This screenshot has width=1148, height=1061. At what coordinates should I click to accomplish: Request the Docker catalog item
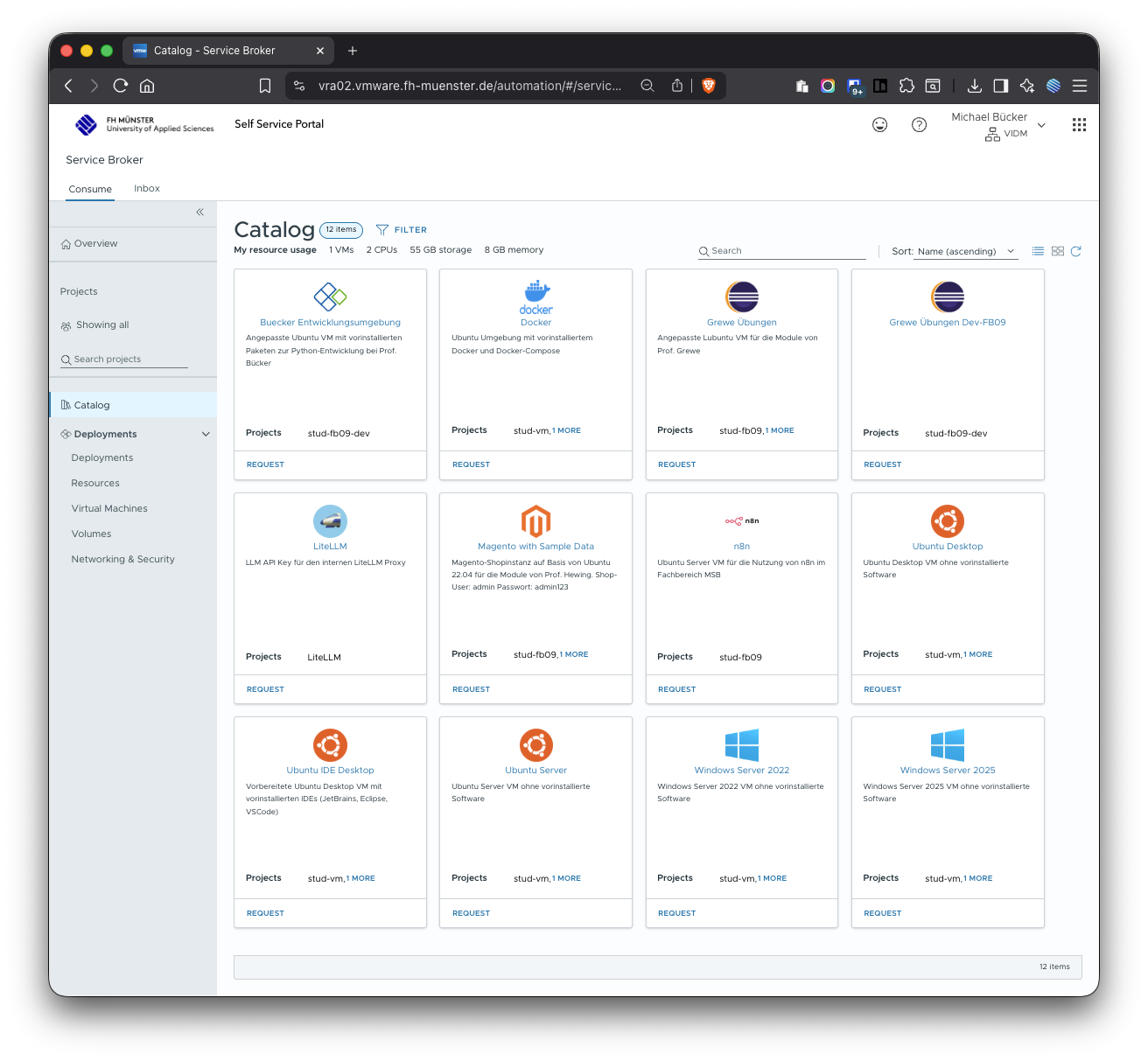(x=471, y=464)
